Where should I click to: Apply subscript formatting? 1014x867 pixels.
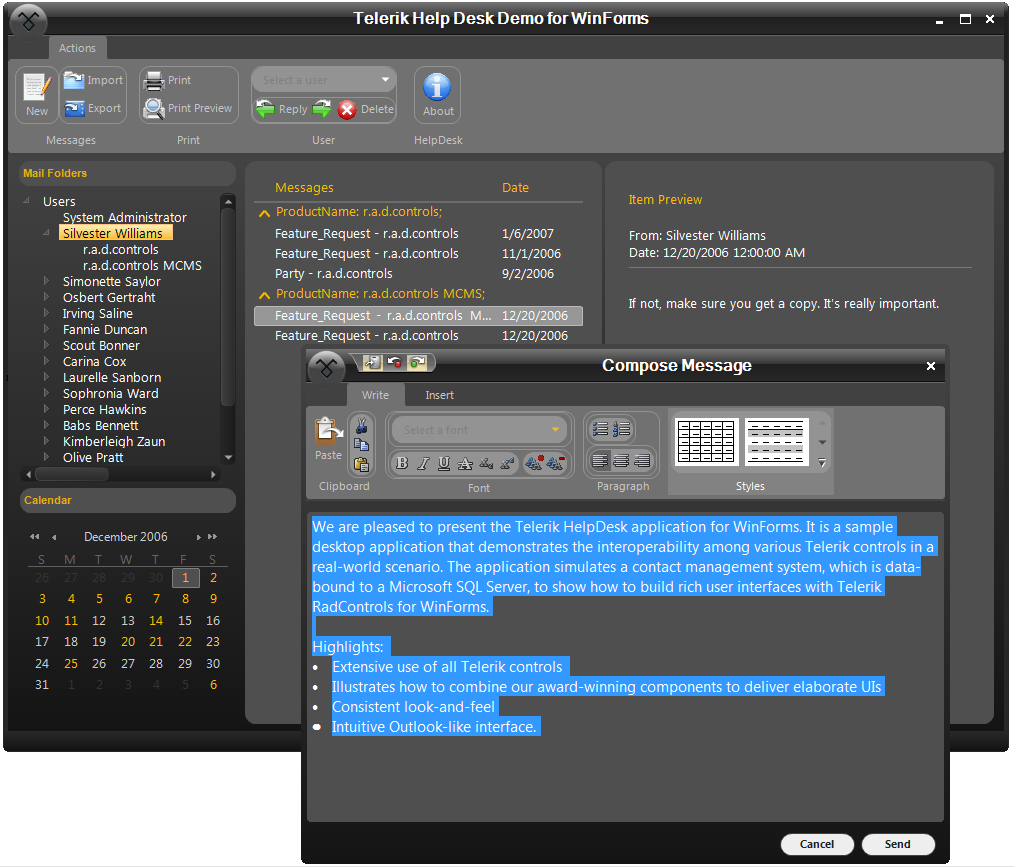point(486,463)
